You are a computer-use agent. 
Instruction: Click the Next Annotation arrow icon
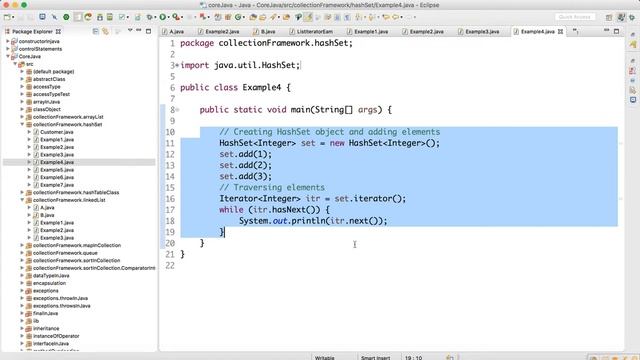pos(358,17)
